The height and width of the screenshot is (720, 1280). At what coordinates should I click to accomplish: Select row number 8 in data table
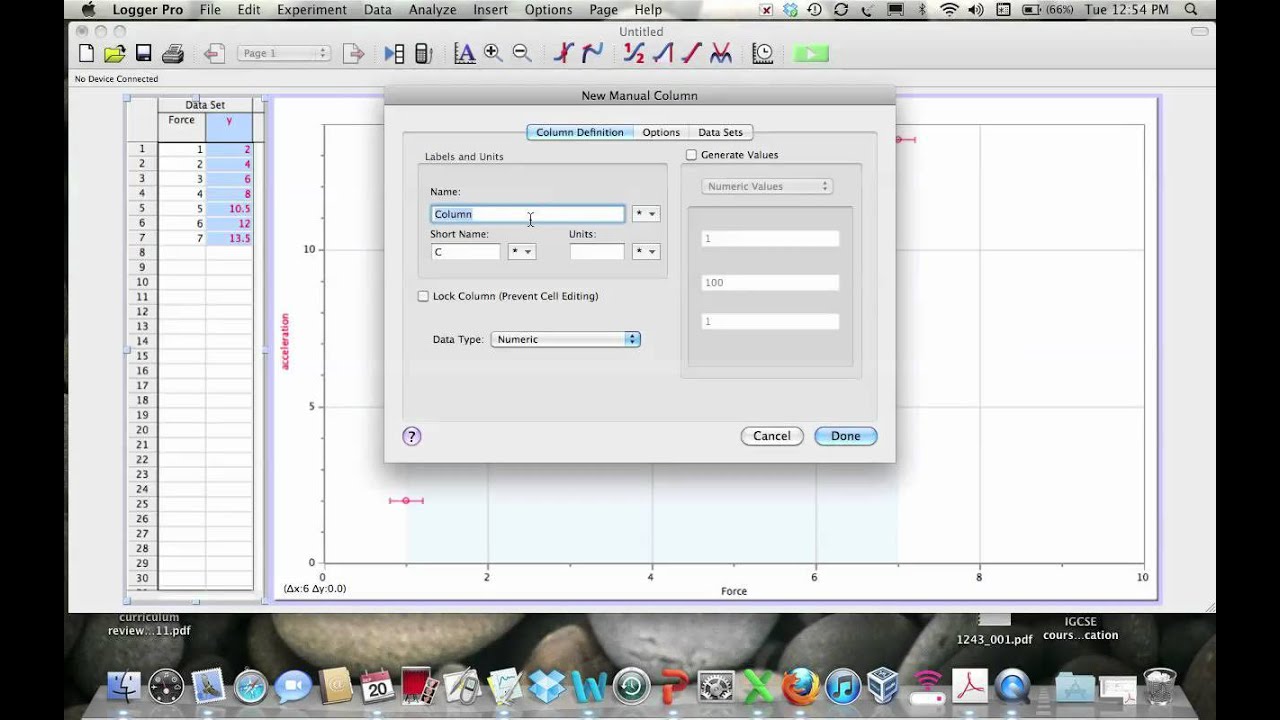pos(142,253)
